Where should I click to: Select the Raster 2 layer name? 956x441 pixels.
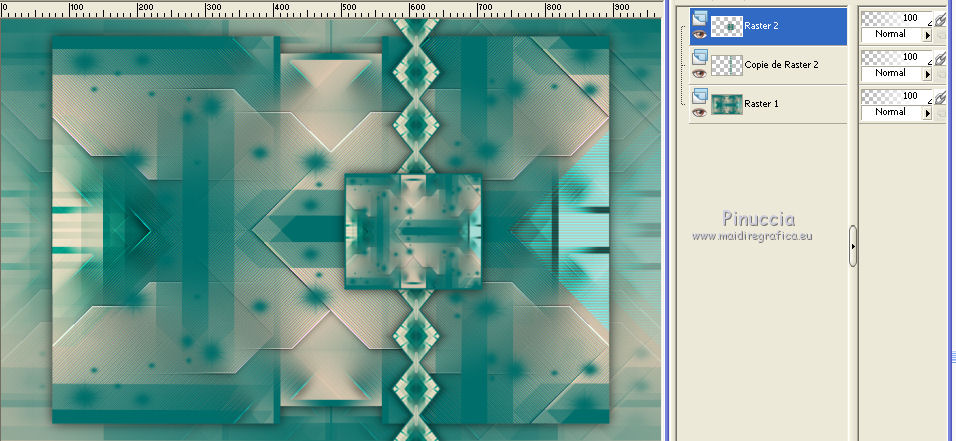tap(761, 26)
